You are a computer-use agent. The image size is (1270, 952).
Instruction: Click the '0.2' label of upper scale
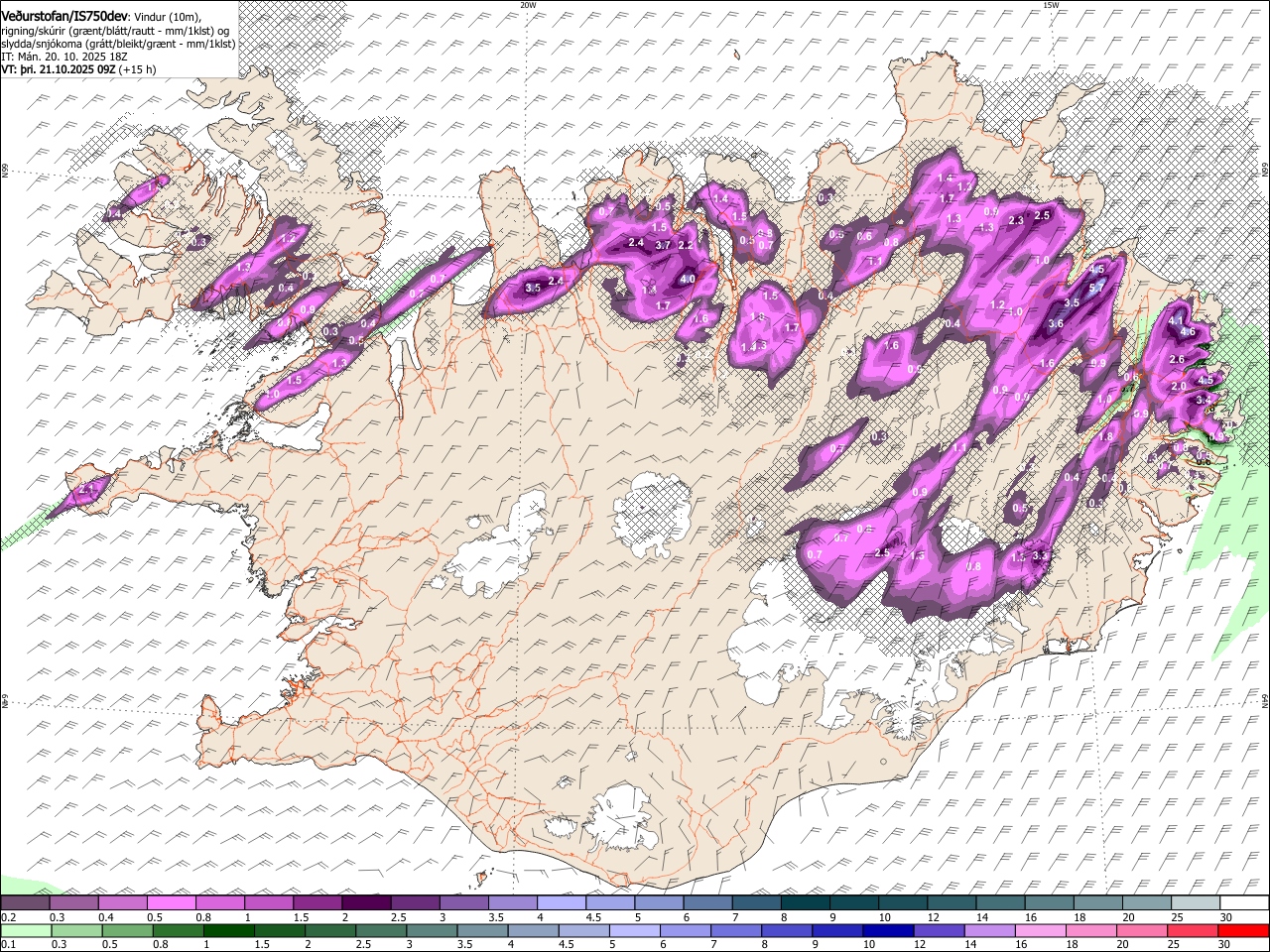click(7, 917)
